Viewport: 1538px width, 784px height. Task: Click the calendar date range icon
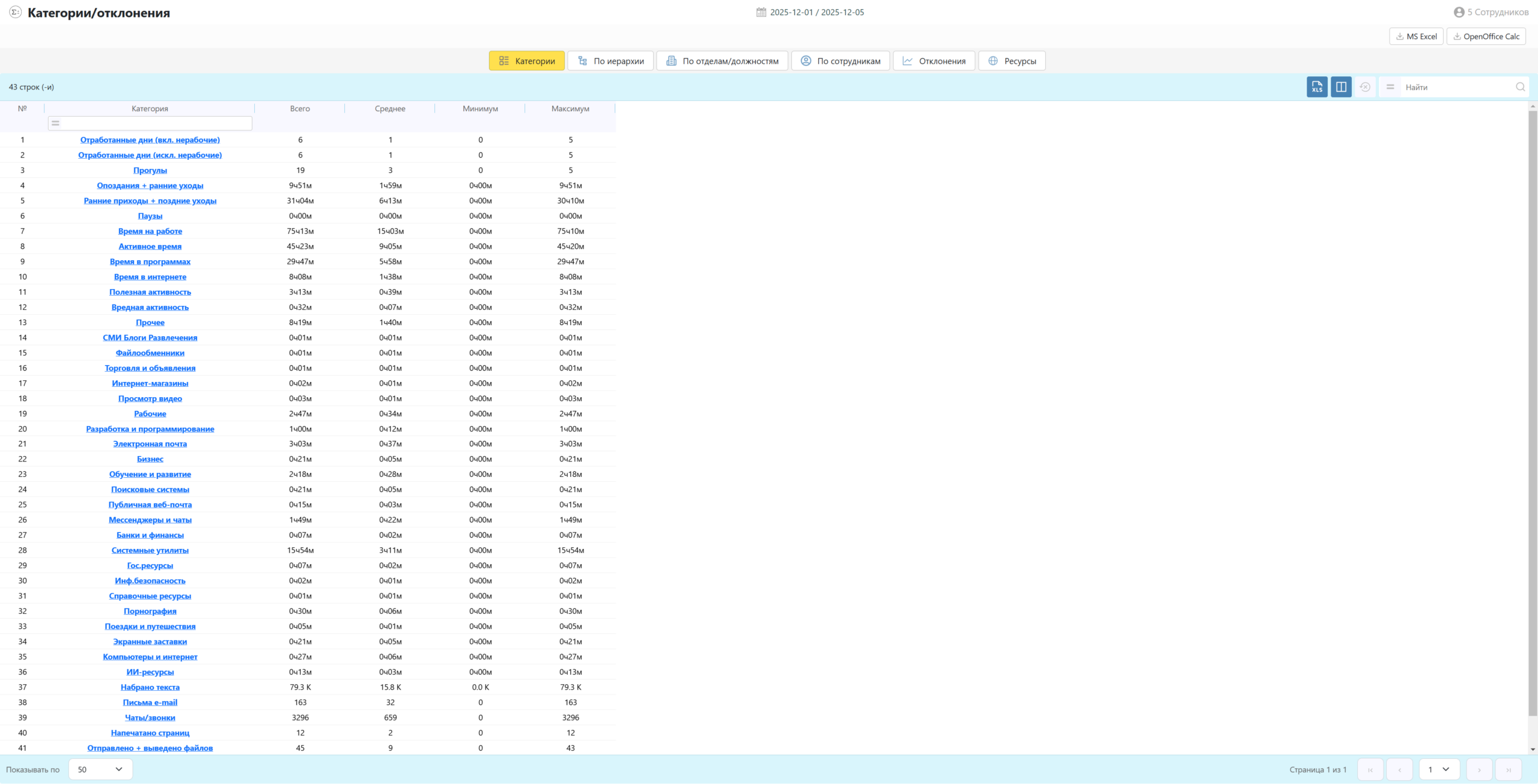click(761, 12)
